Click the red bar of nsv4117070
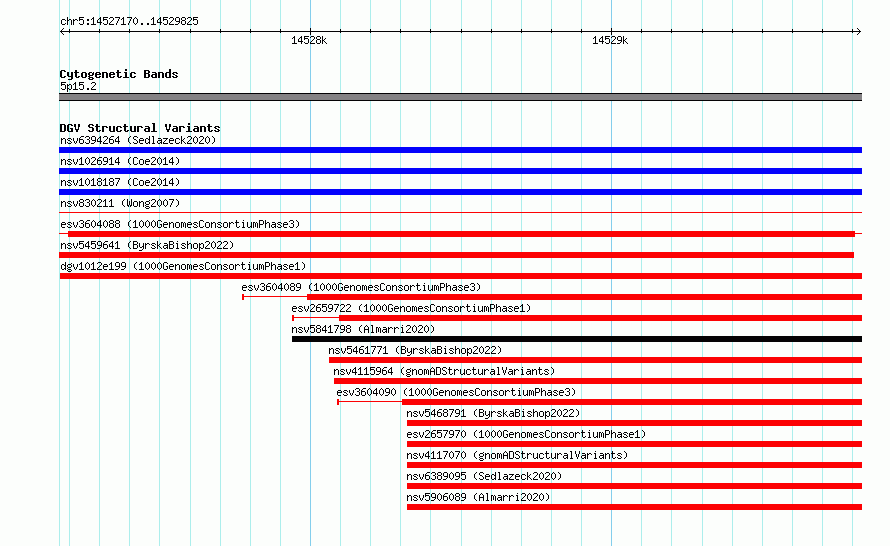Viewport: 890px width, 546px height. coord(635,465)
